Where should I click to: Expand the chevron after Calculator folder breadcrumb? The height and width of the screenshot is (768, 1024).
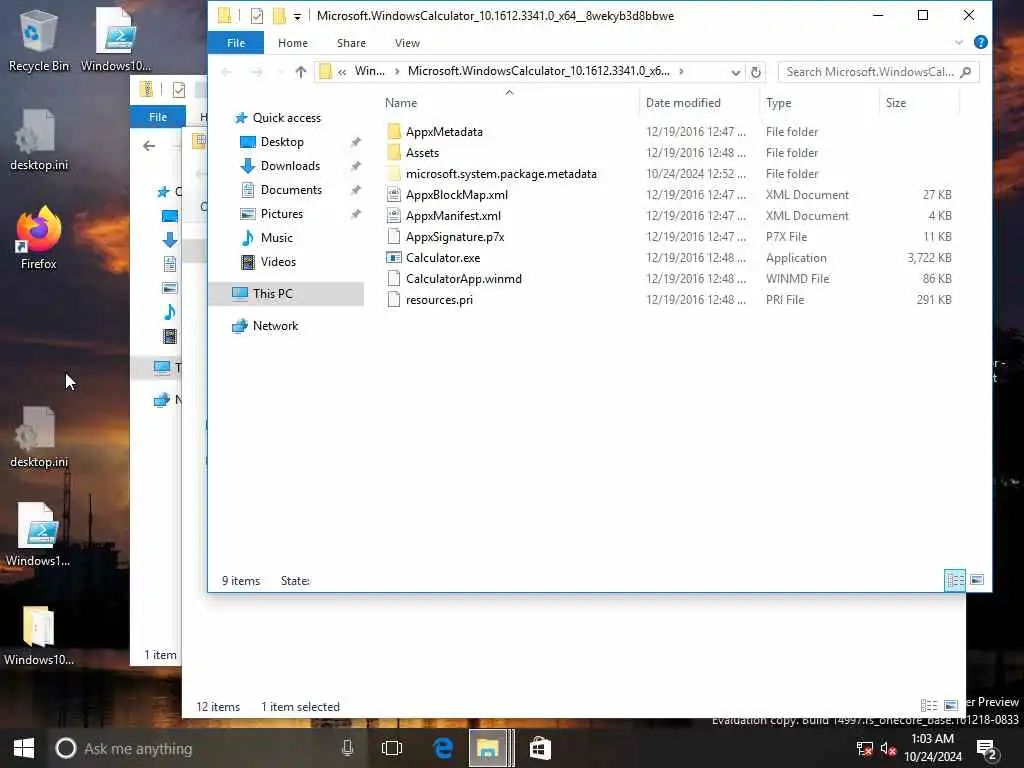point(681,71)
